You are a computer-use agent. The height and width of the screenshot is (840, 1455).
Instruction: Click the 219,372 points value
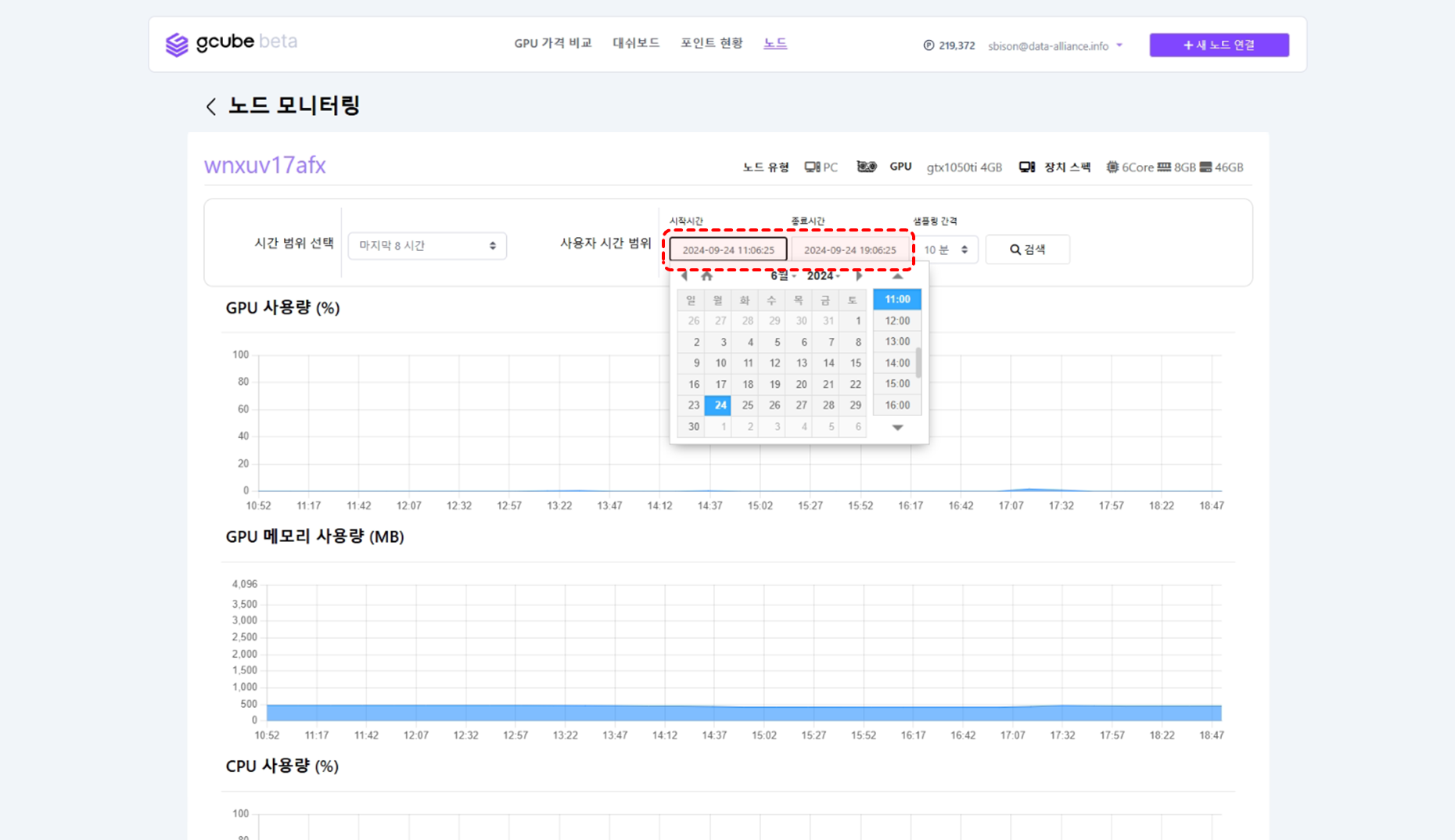pyautogui.click(x=957, y=46)
